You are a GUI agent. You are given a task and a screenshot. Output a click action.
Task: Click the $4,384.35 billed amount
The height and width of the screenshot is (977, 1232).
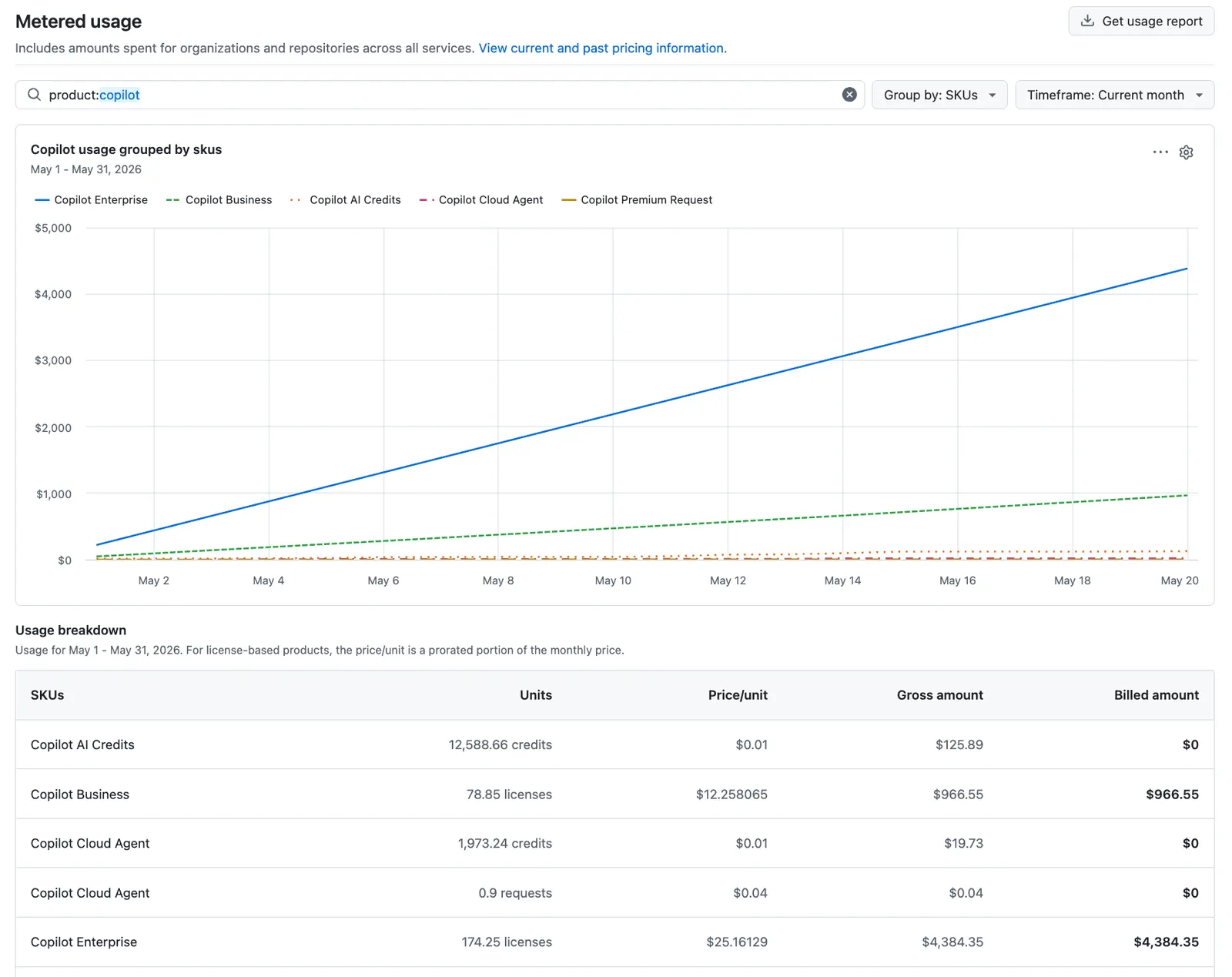tap(1166, 942)
